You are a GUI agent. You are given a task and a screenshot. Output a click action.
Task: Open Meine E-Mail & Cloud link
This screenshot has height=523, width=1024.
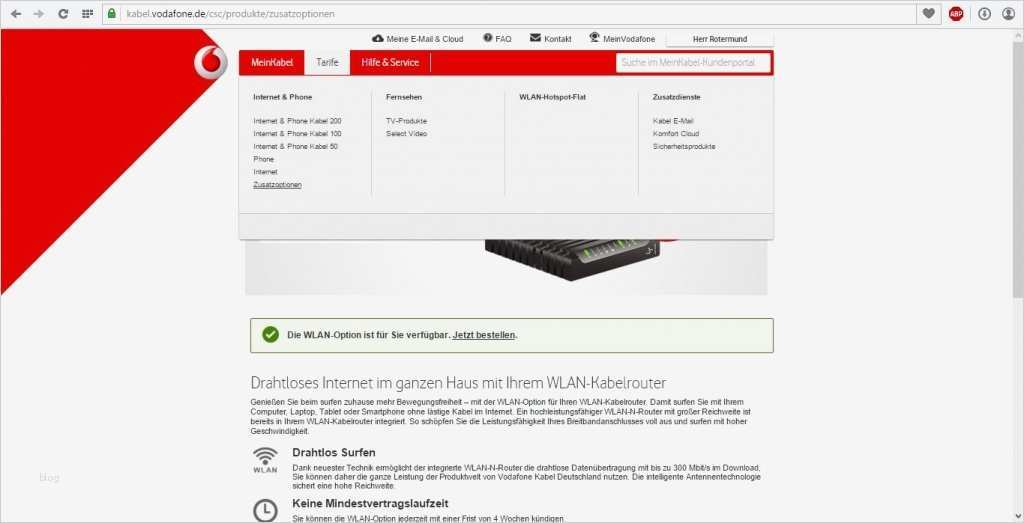pos(424,39)
